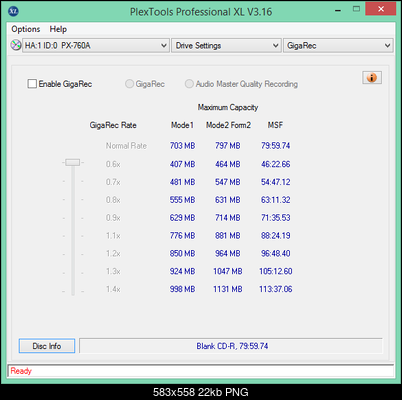Click the 924 MB Mode1 value
The width and height of the screenshot is (402, 400).
182,271
